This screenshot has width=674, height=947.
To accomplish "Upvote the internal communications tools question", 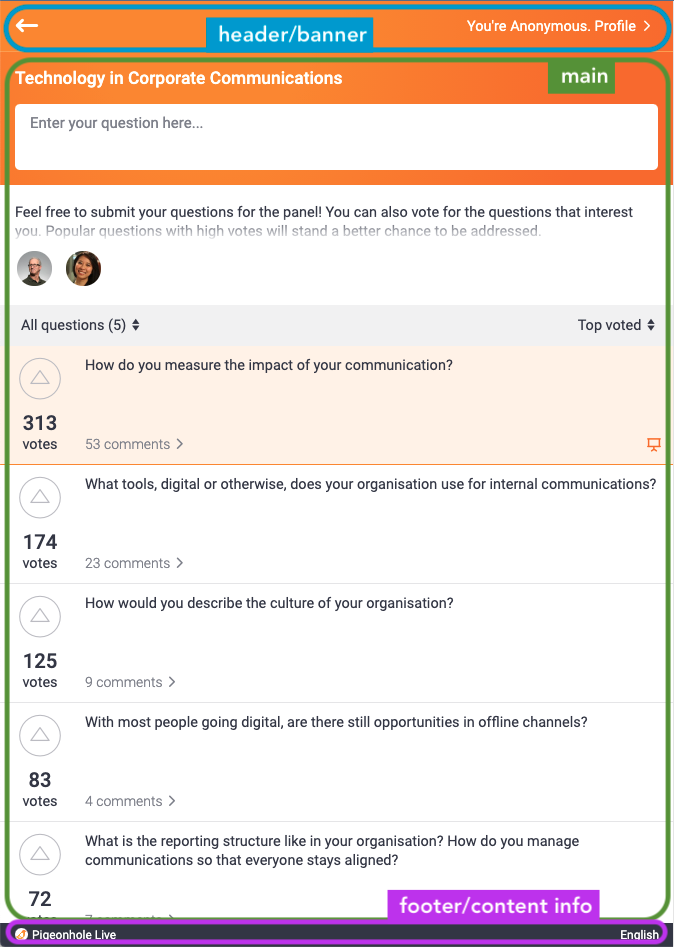I will [40, 497].
